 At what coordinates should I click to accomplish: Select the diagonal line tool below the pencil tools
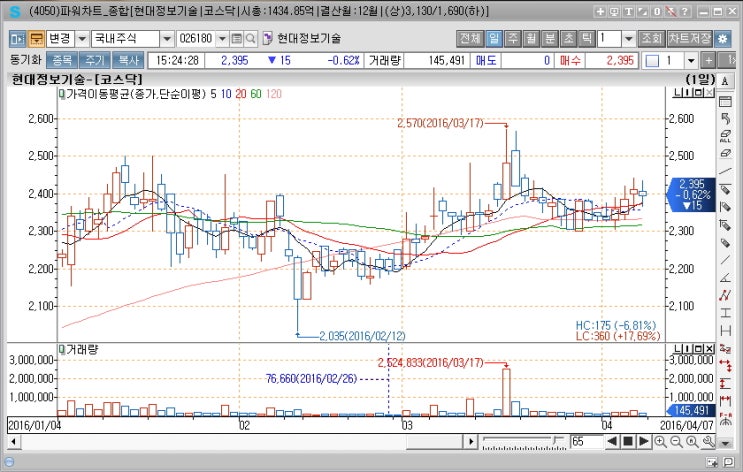725,260
